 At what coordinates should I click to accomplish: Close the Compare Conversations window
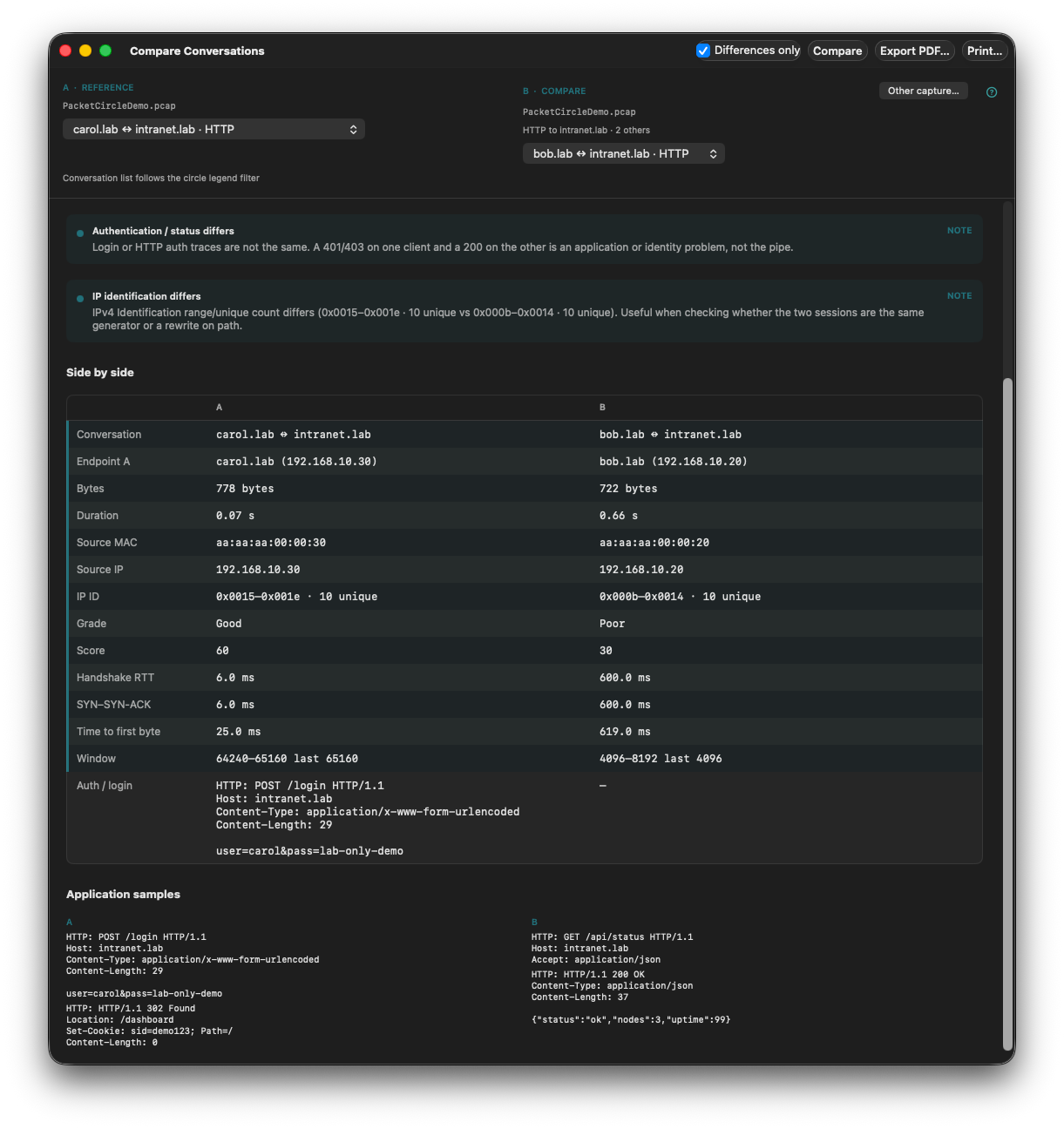click(65, 51)
